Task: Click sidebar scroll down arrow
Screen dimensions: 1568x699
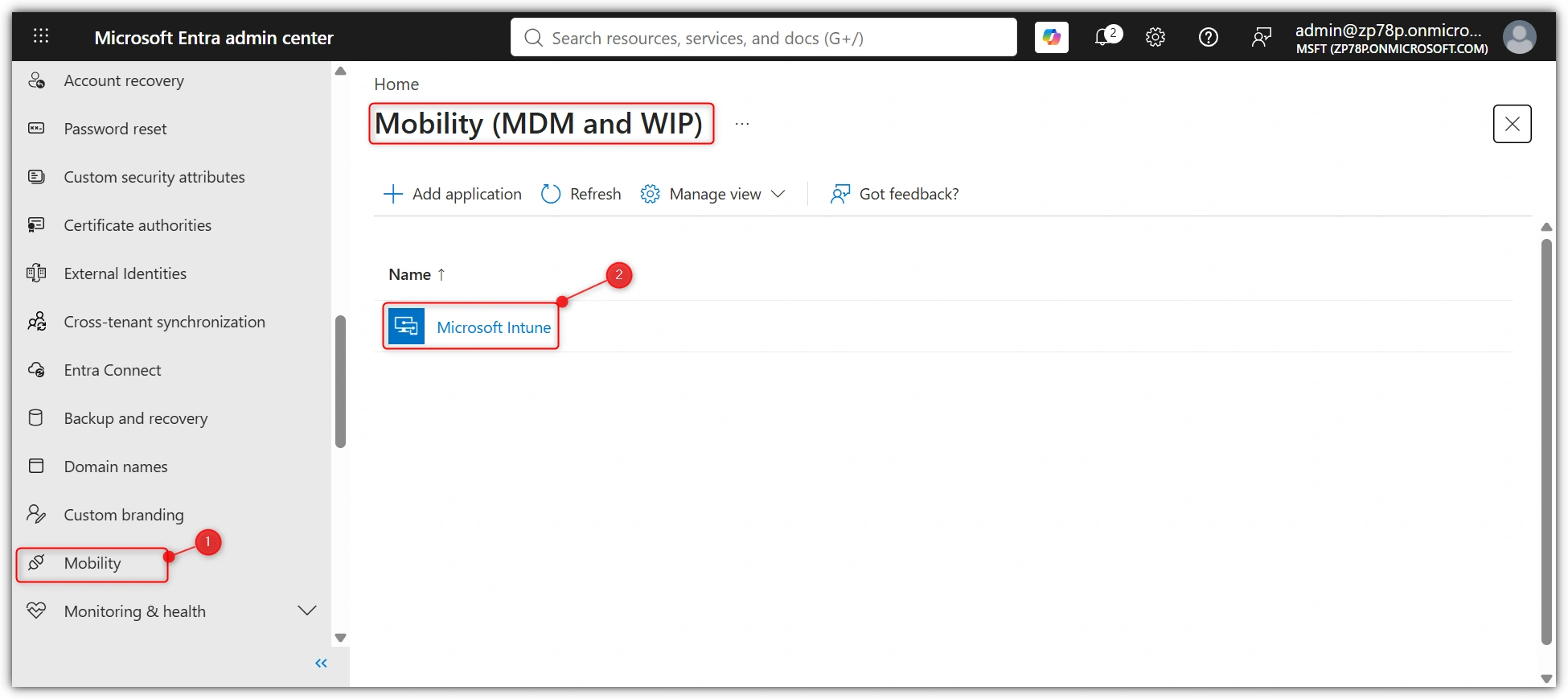Action: 340,638
